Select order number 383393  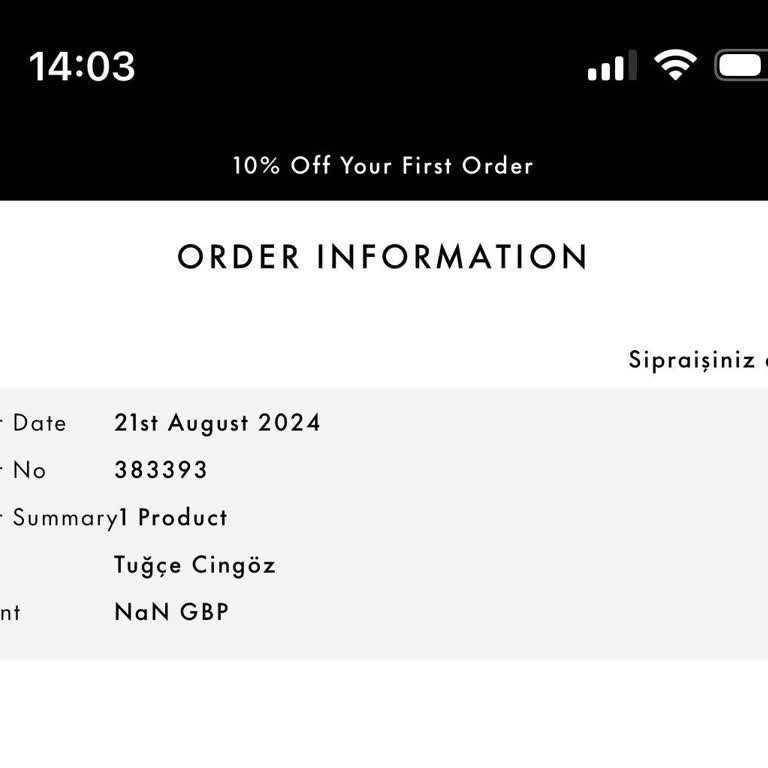[x=161, y=470]
